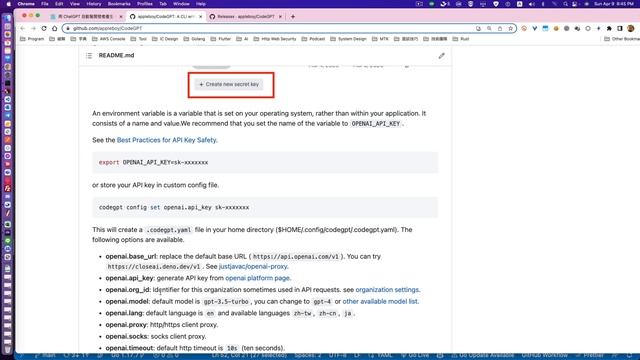Click the blue V extension icon
Image resolution: width=640 pixels, height=360 pixels.
(535, 29)
